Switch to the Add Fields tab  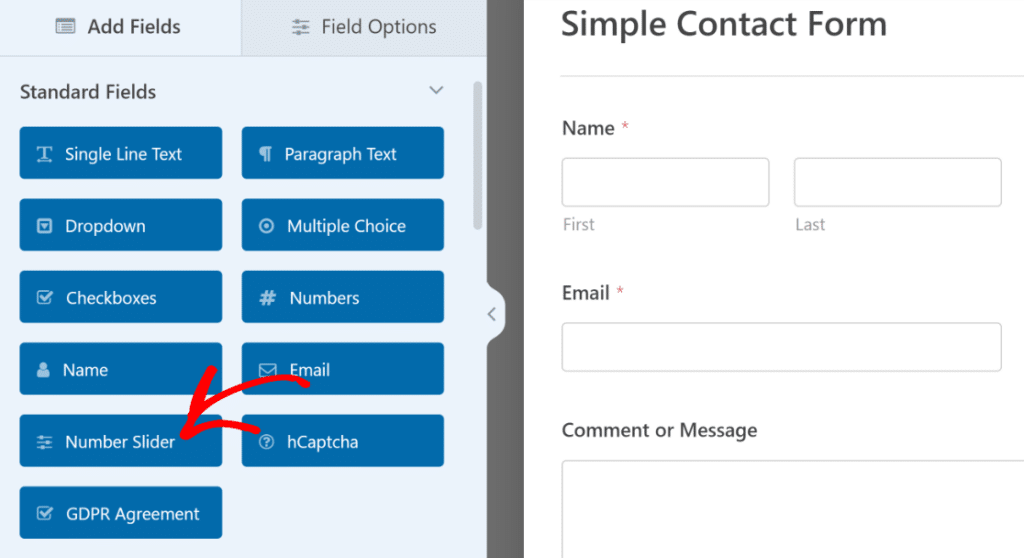point(120,27)
